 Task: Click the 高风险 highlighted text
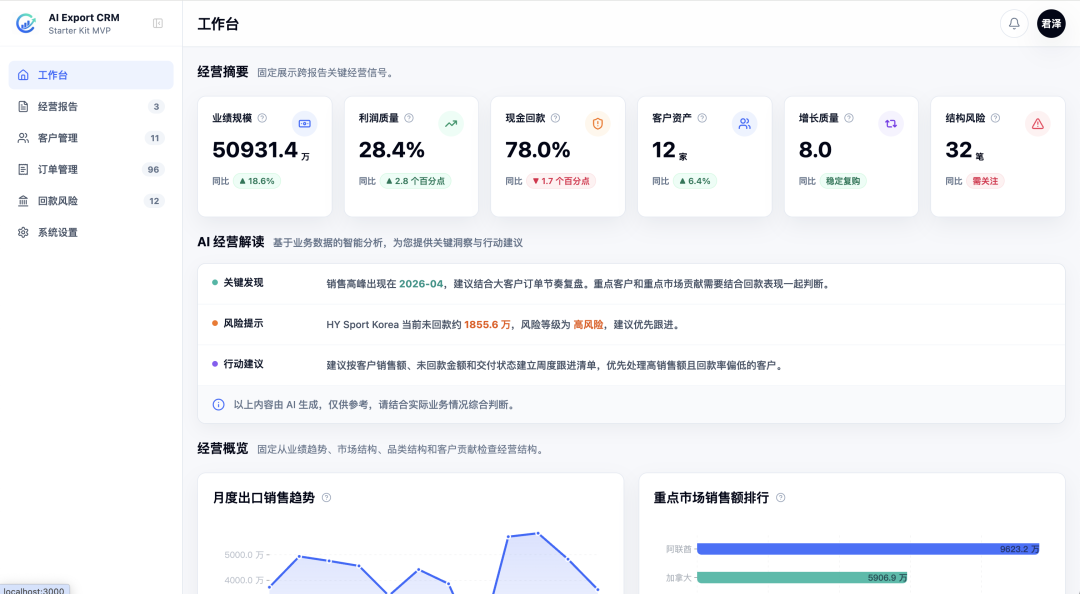[588, 325]
